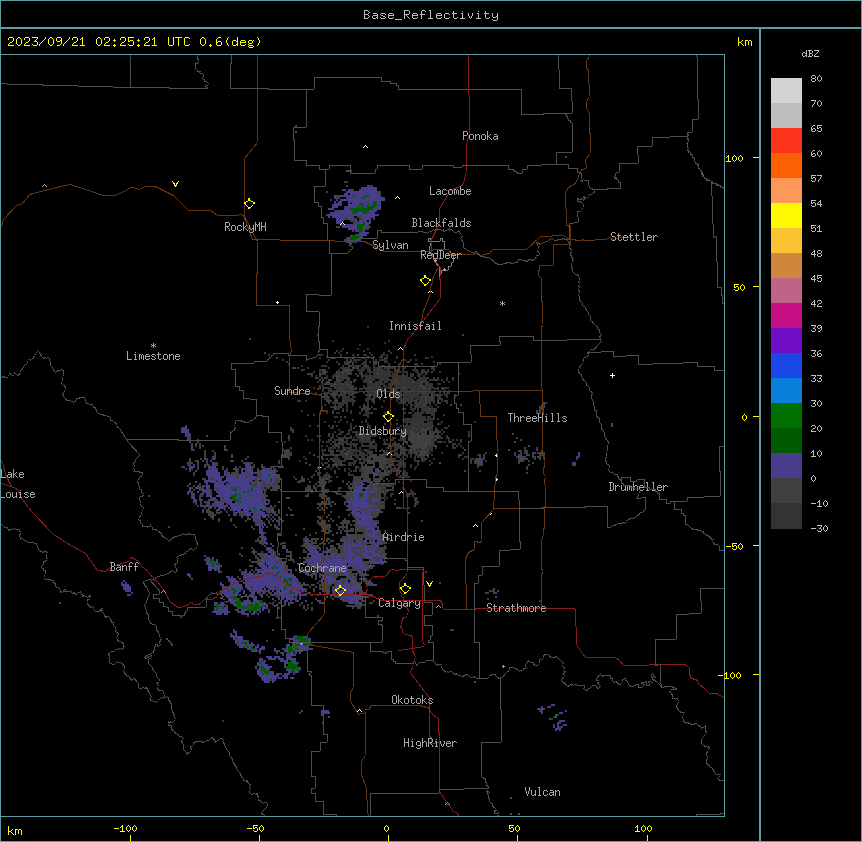Viewport: 862px width, 842px height.
Task: Click the x-axis 50 km tick label
Action: coord(514,828)
